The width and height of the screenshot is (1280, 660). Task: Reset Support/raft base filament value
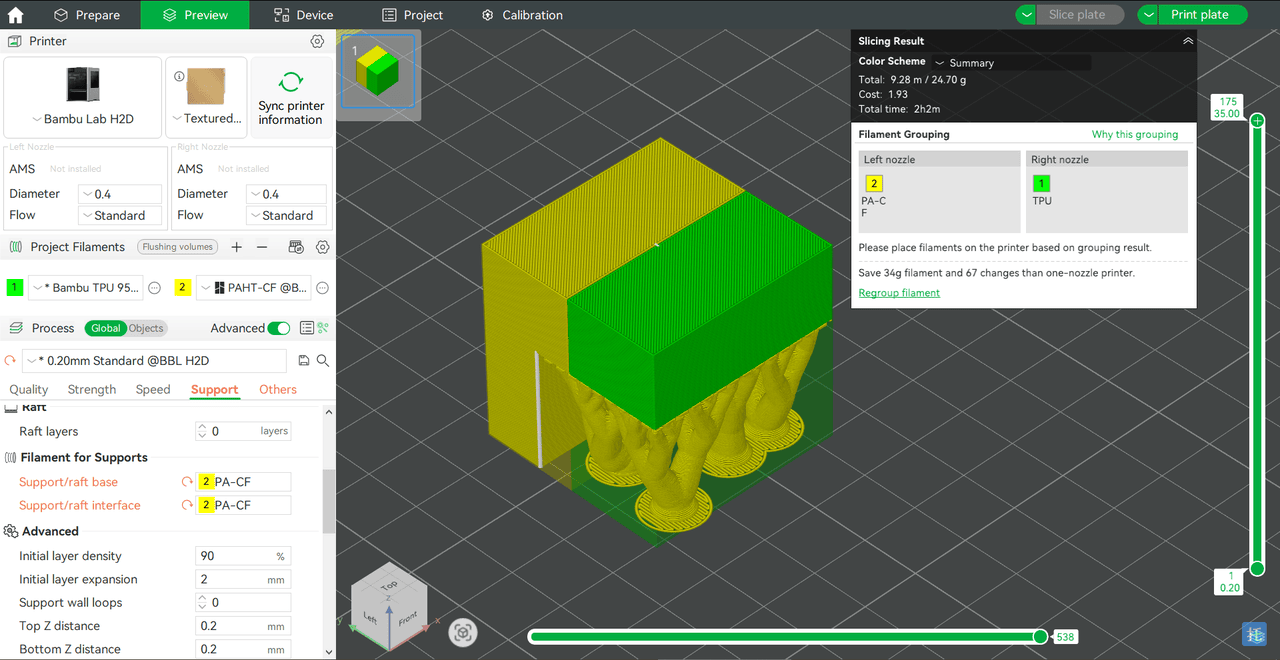187,482
